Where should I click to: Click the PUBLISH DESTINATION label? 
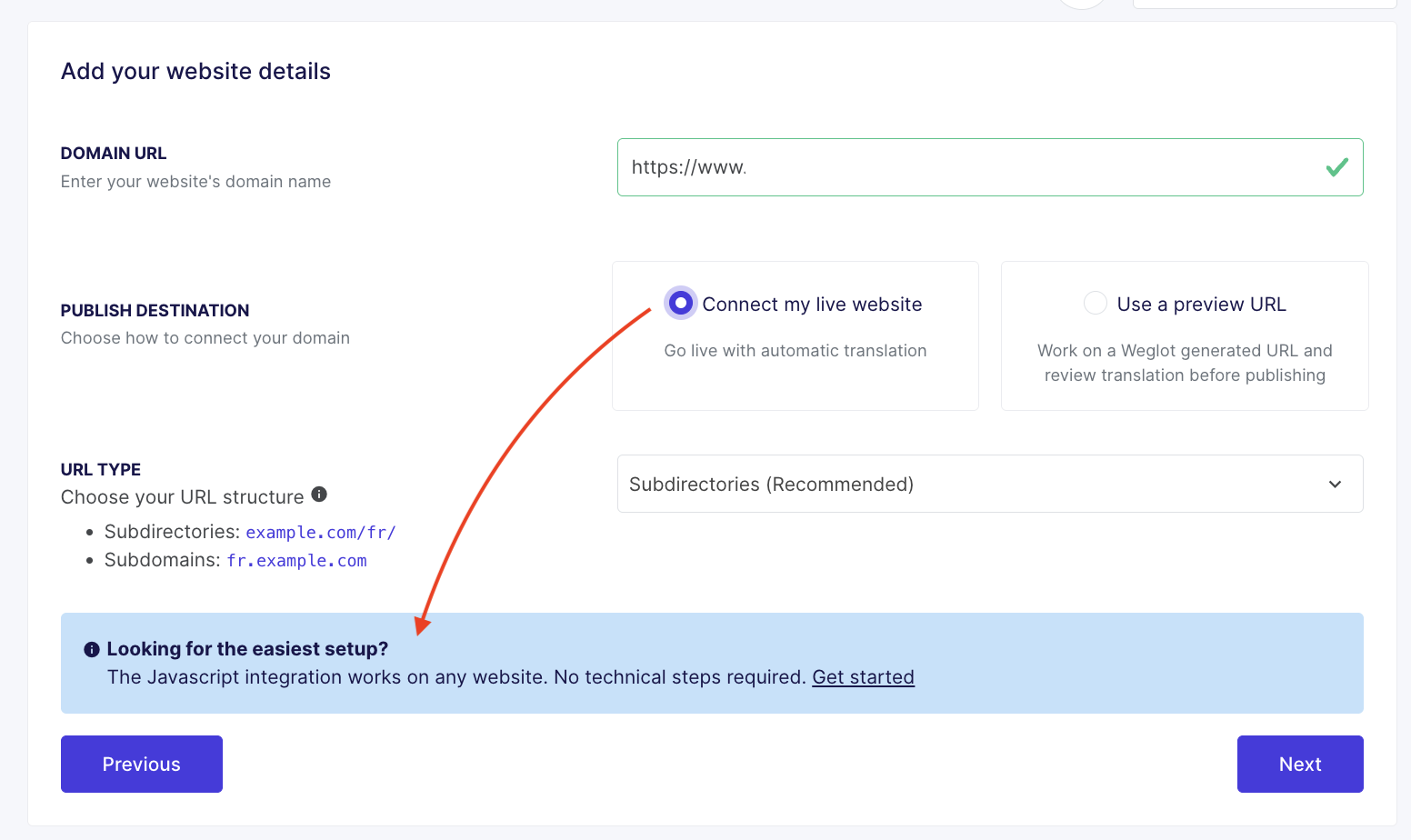coord(155,311)
